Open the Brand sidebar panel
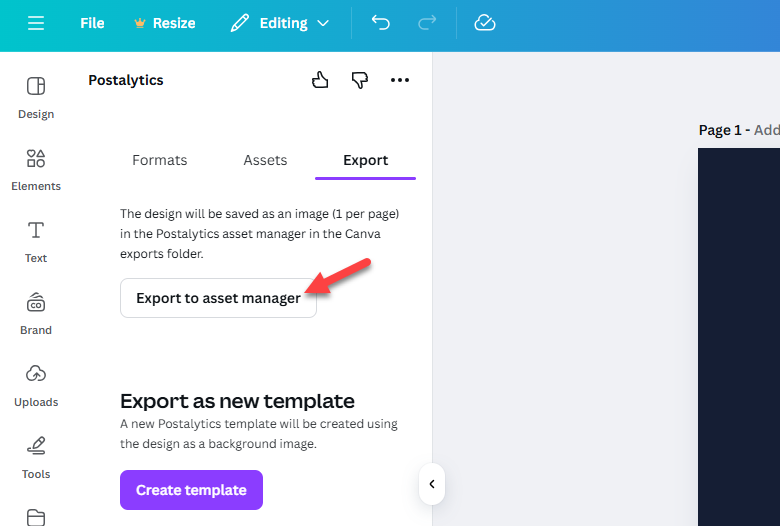This screenshot has height=526, width=780. click(36, 314)
